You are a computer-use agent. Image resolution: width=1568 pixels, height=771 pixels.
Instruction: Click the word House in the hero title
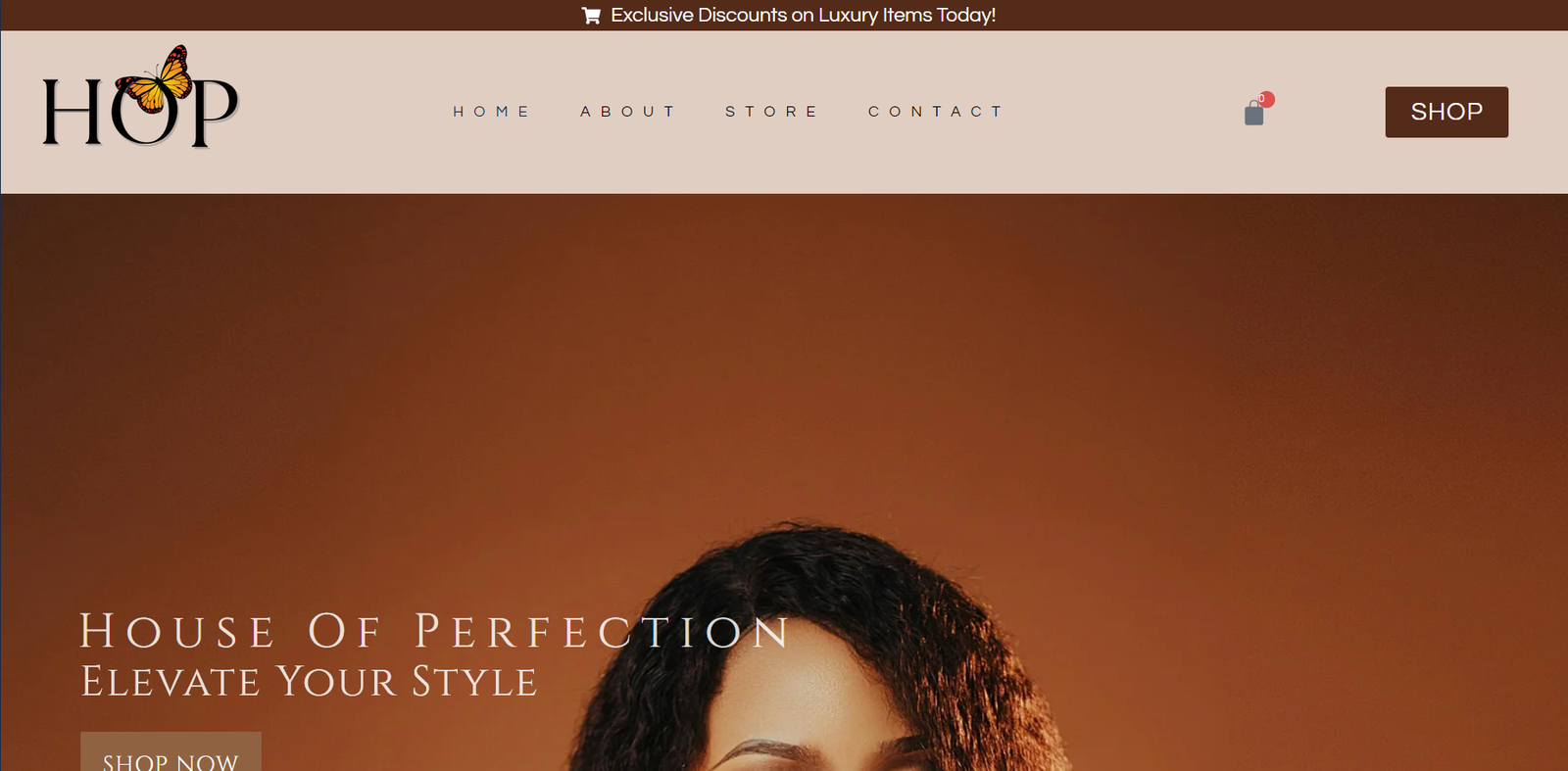click(177, 631)
